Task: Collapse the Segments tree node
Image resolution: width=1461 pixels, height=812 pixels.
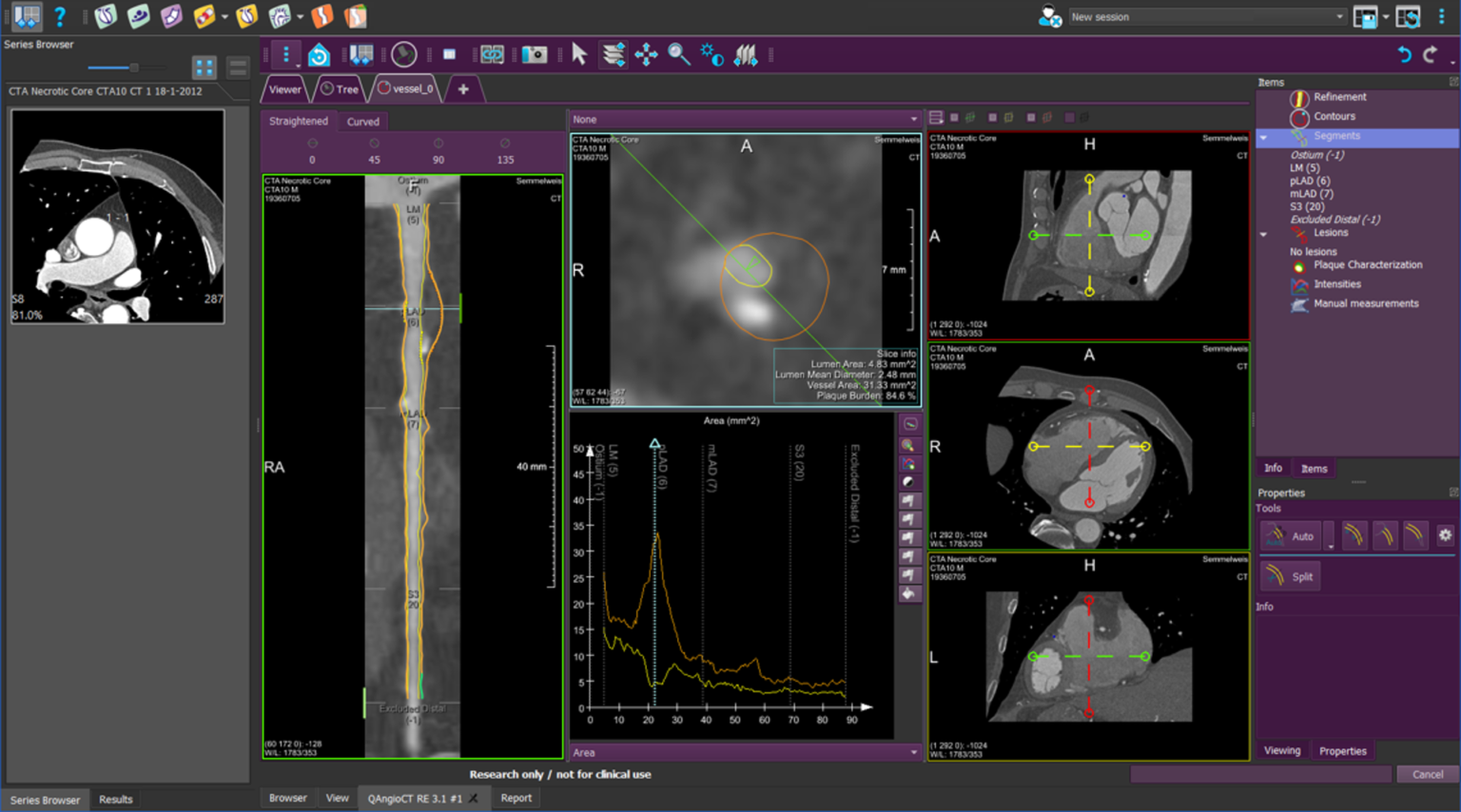Action: (1264, 137)
